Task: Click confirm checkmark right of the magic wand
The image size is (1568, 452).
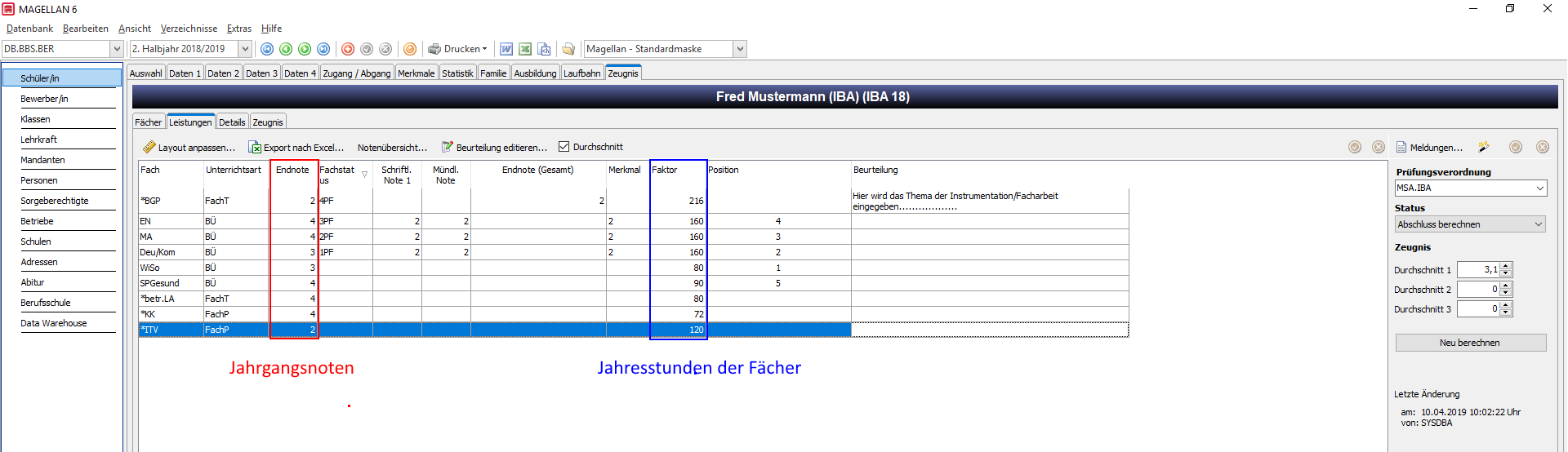Action: tap(1516, 147)
